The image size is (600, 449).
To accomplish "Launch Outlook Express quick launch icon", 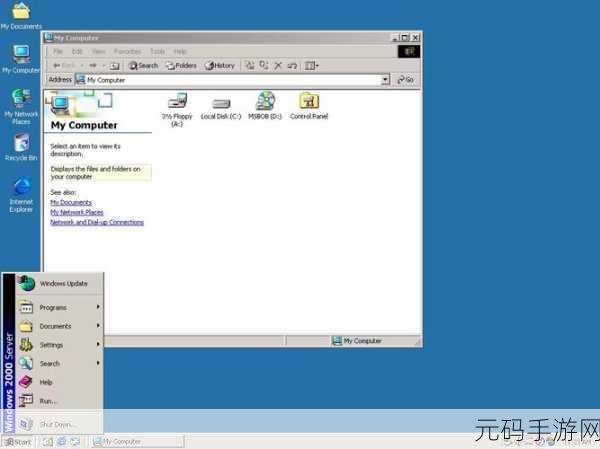I will [75, 442].
